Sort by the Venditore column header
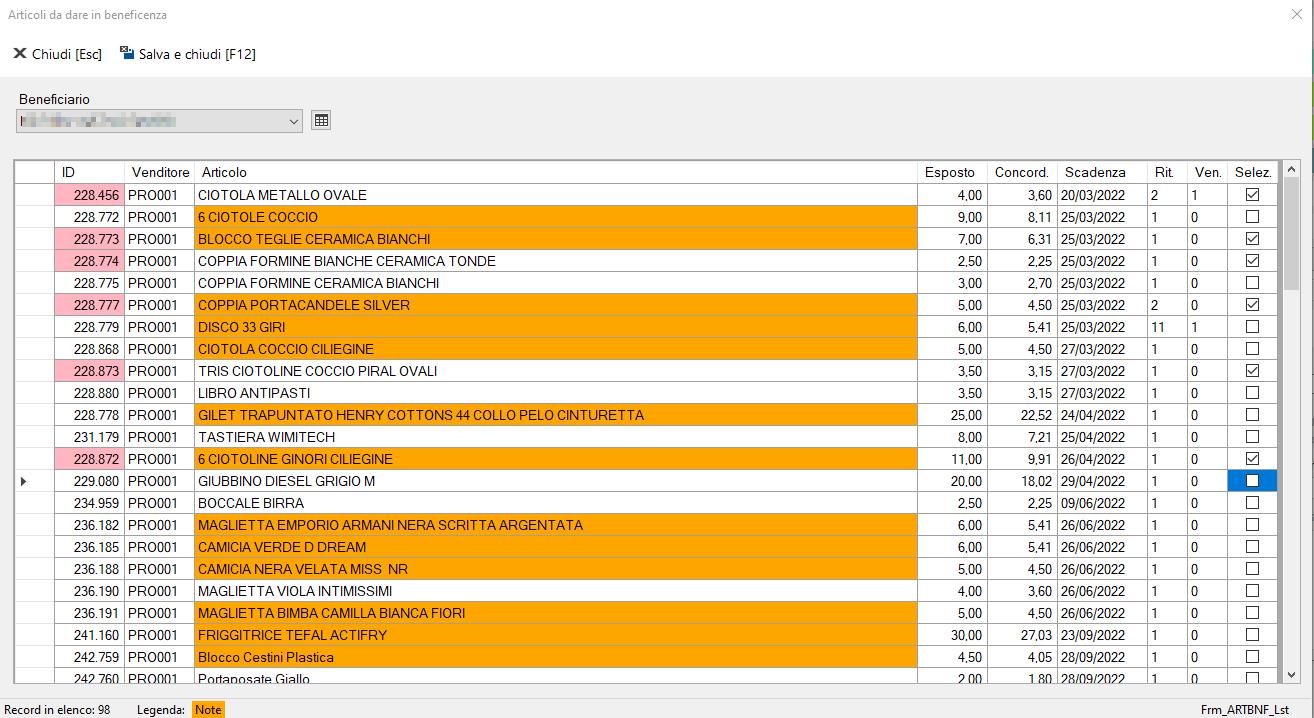Viewport: 1314px width, 718px height. (159, 172)
